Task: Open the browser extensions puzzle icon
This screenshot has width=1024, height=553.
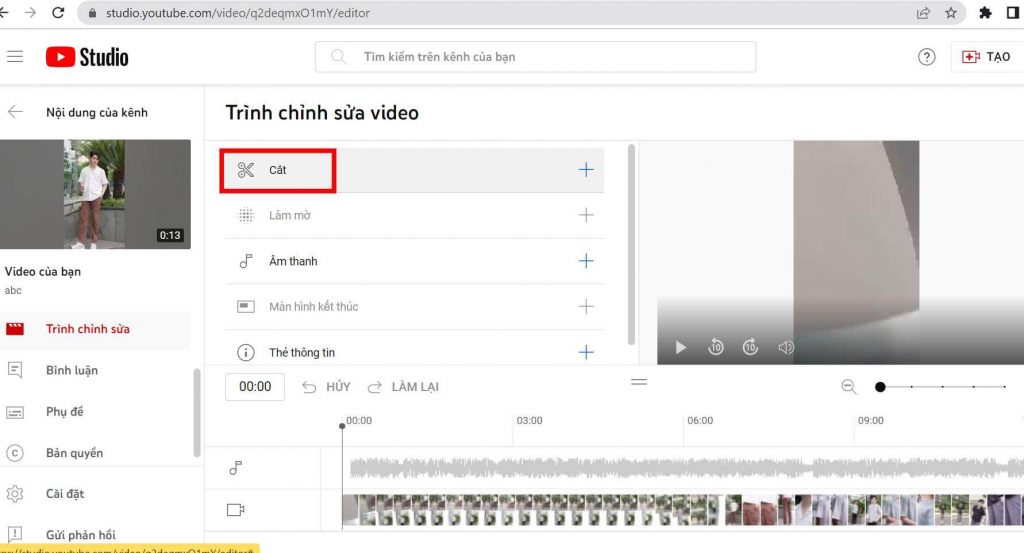Action: tap(985, 12)
